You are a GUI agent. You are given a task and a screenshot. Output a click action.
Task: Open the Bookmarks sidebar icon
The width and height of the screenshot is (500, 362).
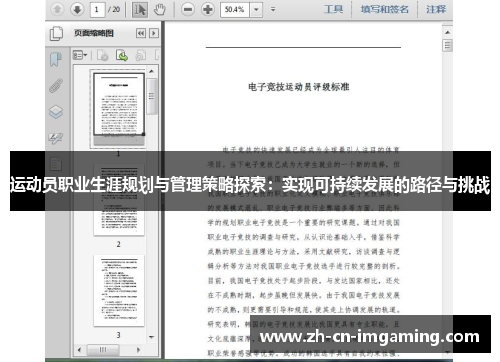(x=56, y=59)
